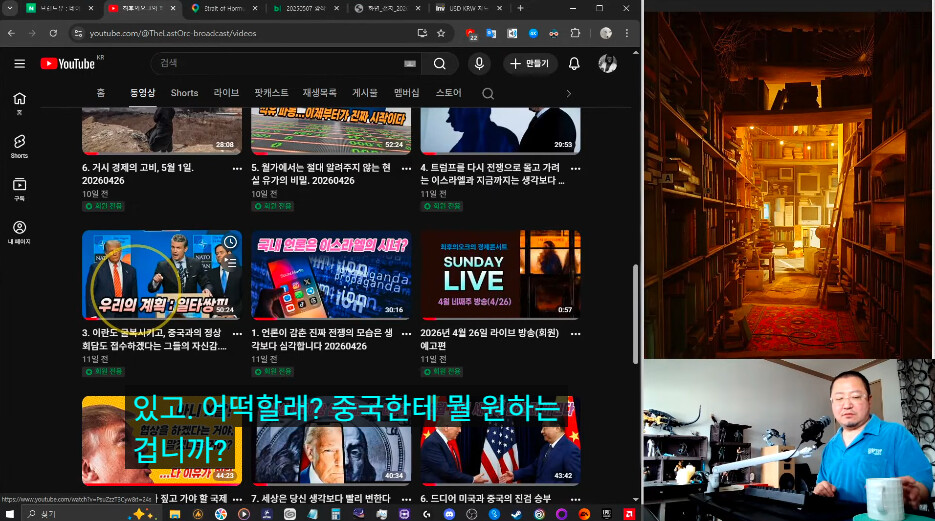935x521 pixels.
Task: Open more options for 4월 26일 라이브 방송 예고편
Action: pos(575,334)
